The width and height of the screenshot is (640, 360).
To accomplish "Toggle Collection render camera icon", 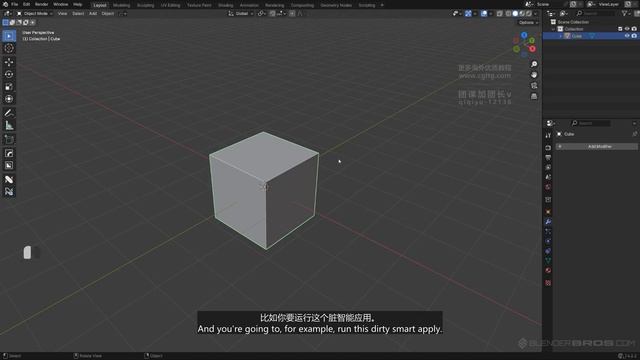I will pos(634,29).
